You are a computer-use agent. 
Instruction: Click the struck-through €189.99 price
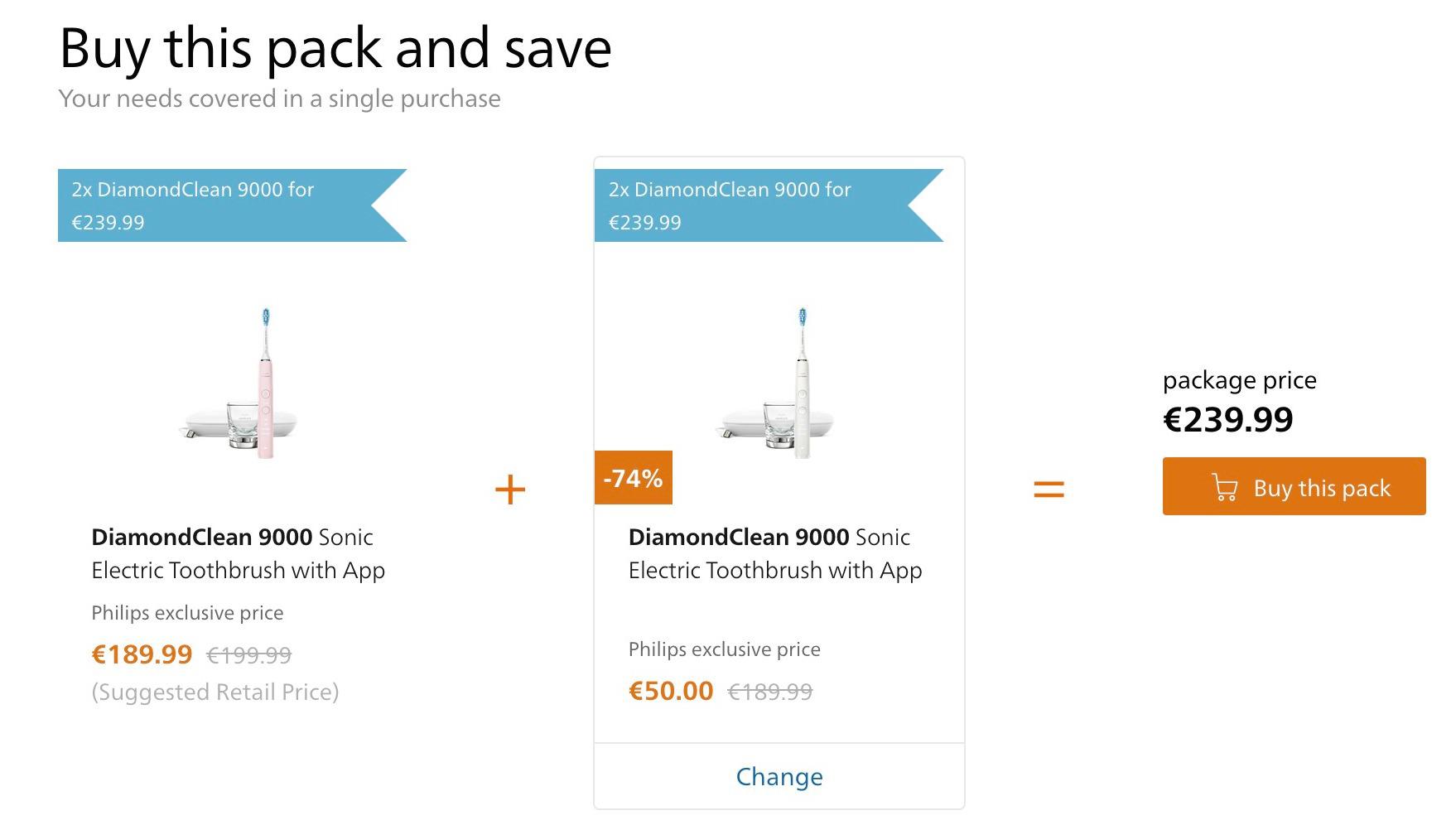click(769, 691)
